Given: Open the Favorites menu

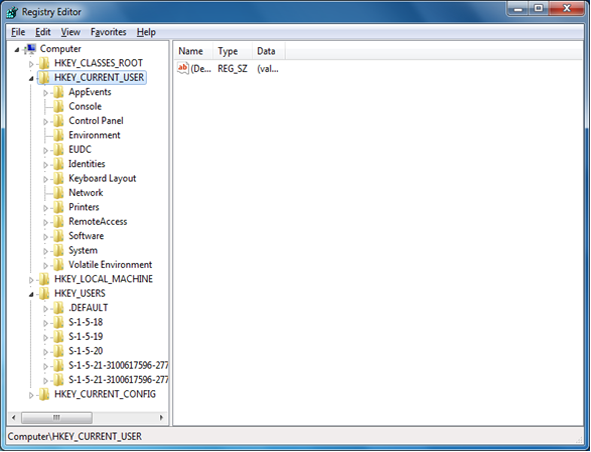Looking at the screenshot, I should click(x=108, y=32).
